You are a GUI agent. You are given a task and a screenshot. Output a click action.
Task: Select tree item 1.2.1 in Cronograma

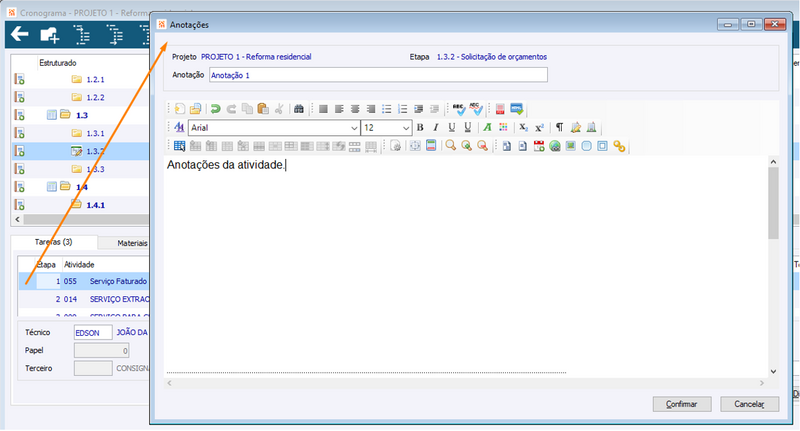pos(95,80)
